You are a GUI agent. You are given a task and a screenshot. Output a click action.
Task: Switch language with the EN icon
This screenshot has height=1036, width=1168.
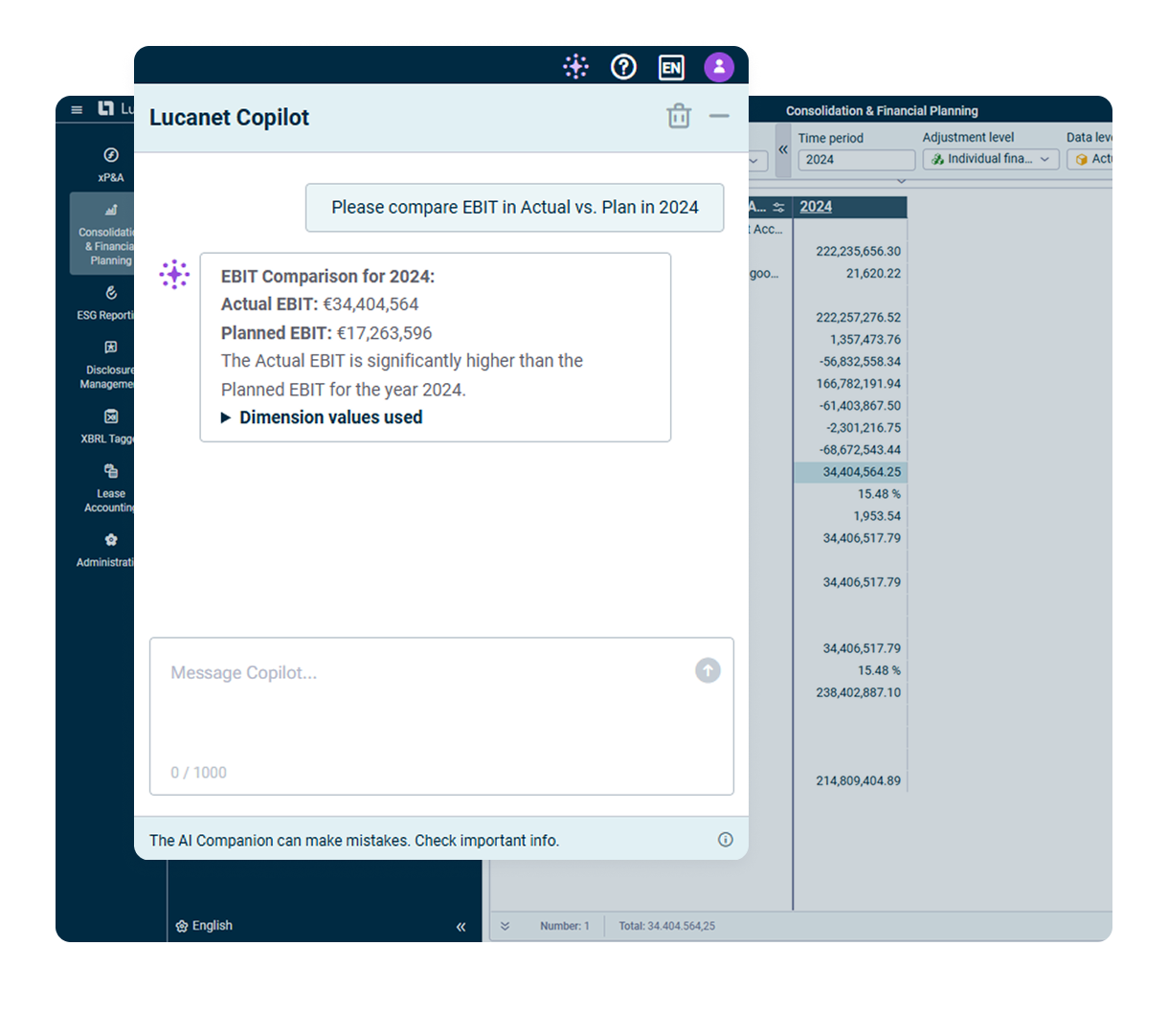pyautogui.click(x=671, y=68)
